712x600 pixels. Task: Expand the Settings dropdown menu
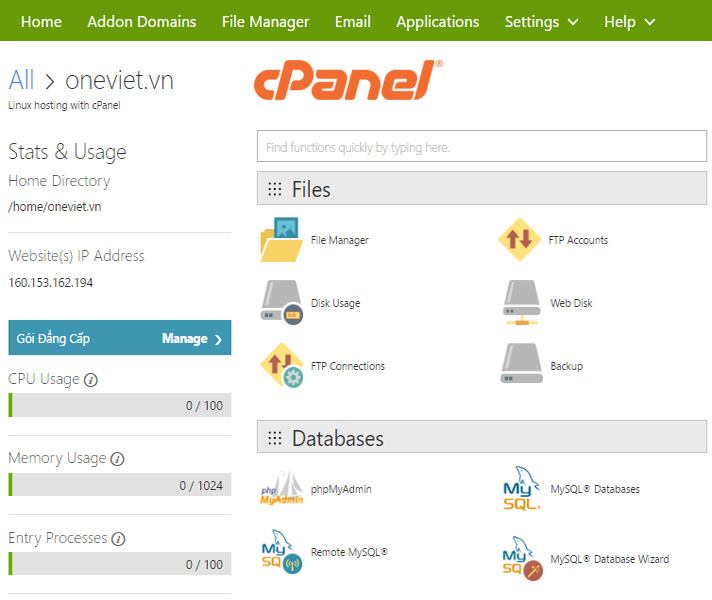(x=541, y=21)
